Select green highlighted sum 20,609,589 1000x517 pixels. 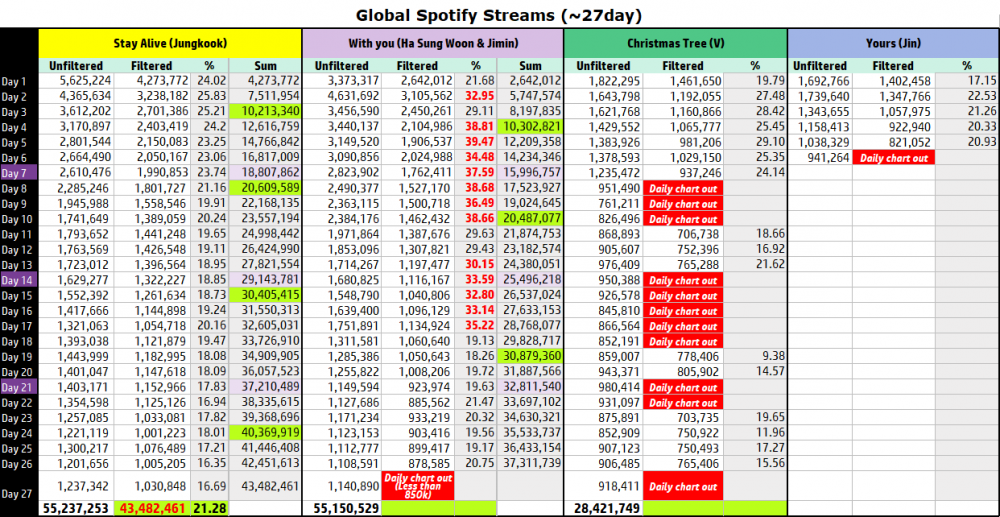pyautogui.click(x=265, y=188)
